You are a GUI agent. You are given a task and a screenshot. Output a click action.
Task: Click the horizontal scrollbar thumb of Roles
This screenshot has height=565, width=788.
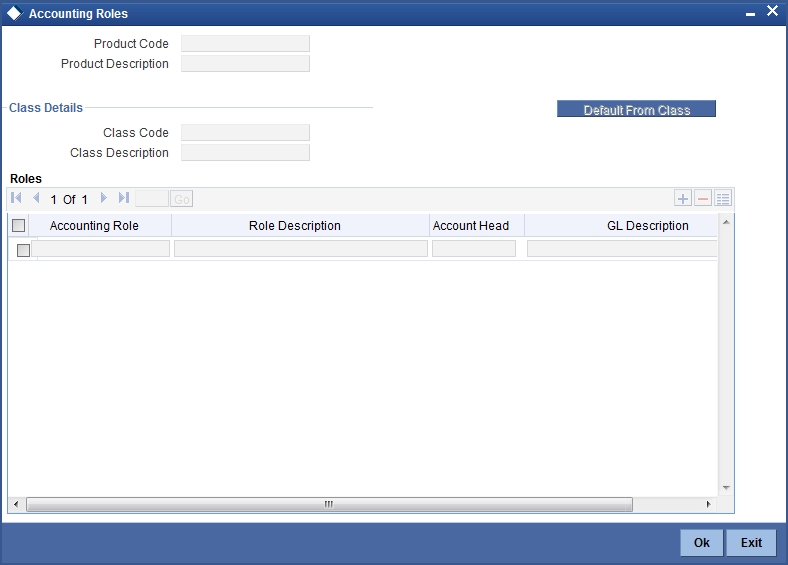(329, 504)
